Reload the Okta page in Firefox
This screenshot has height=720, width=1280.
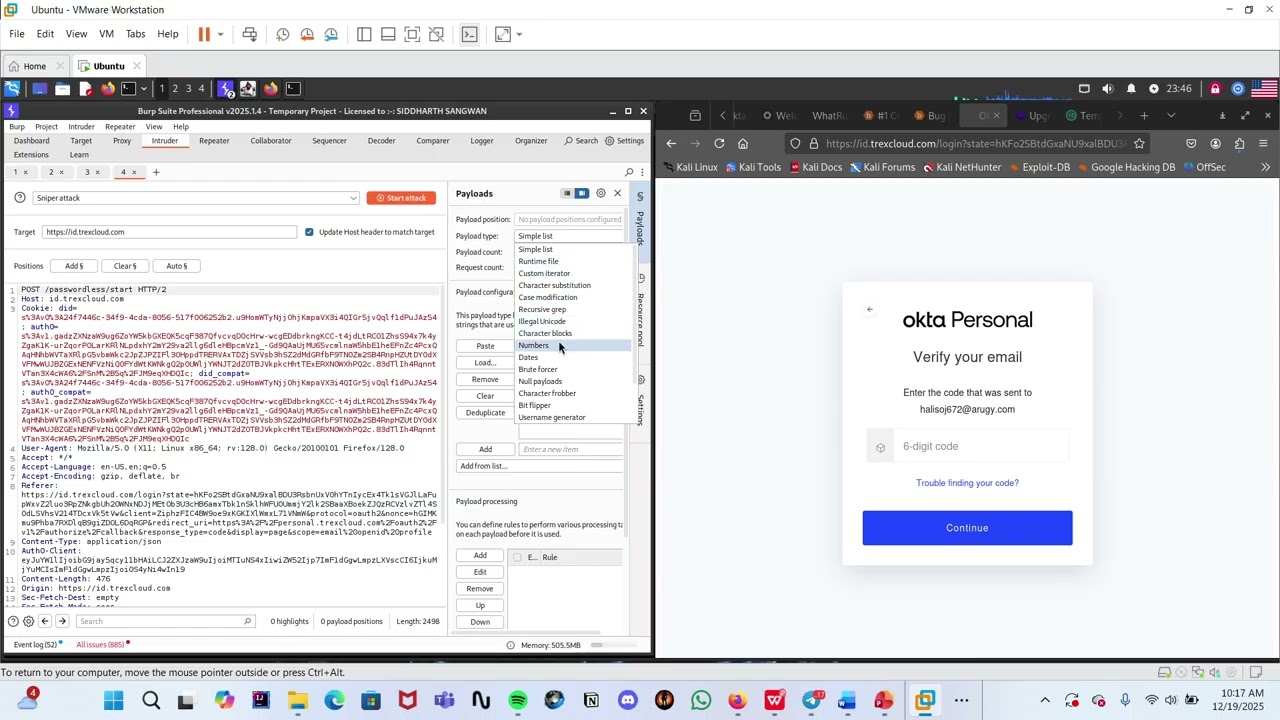click(719, 143)
